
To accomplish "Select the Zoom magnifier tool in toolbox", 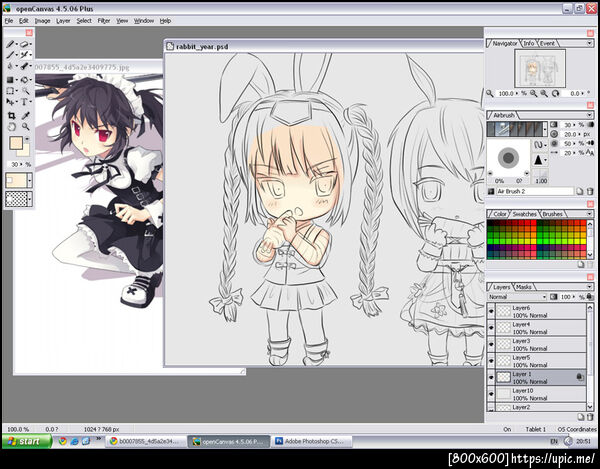I will pos(26,127).
